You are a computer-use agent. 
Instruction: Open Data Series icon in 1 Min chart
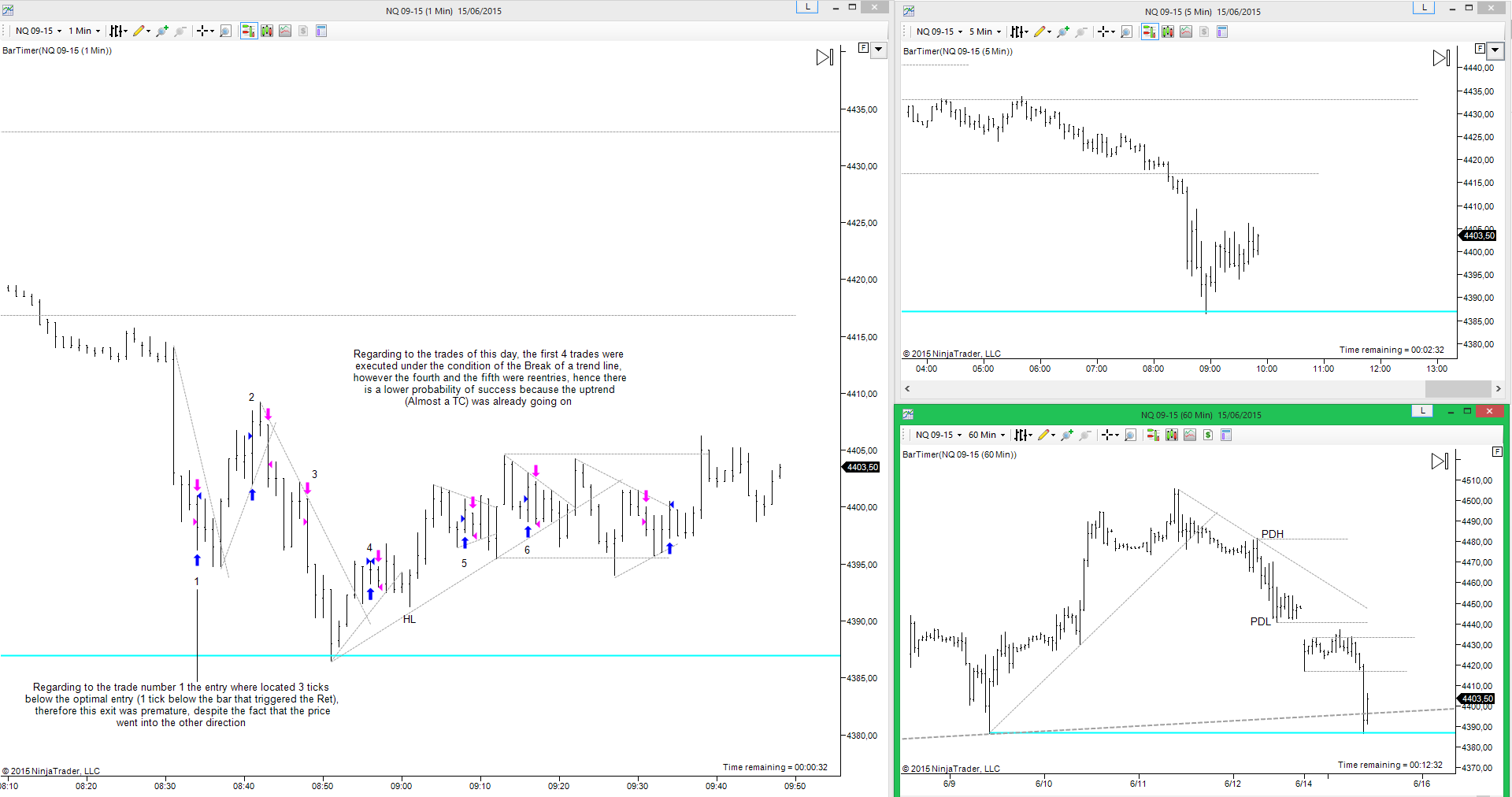(x=267, y=31)
